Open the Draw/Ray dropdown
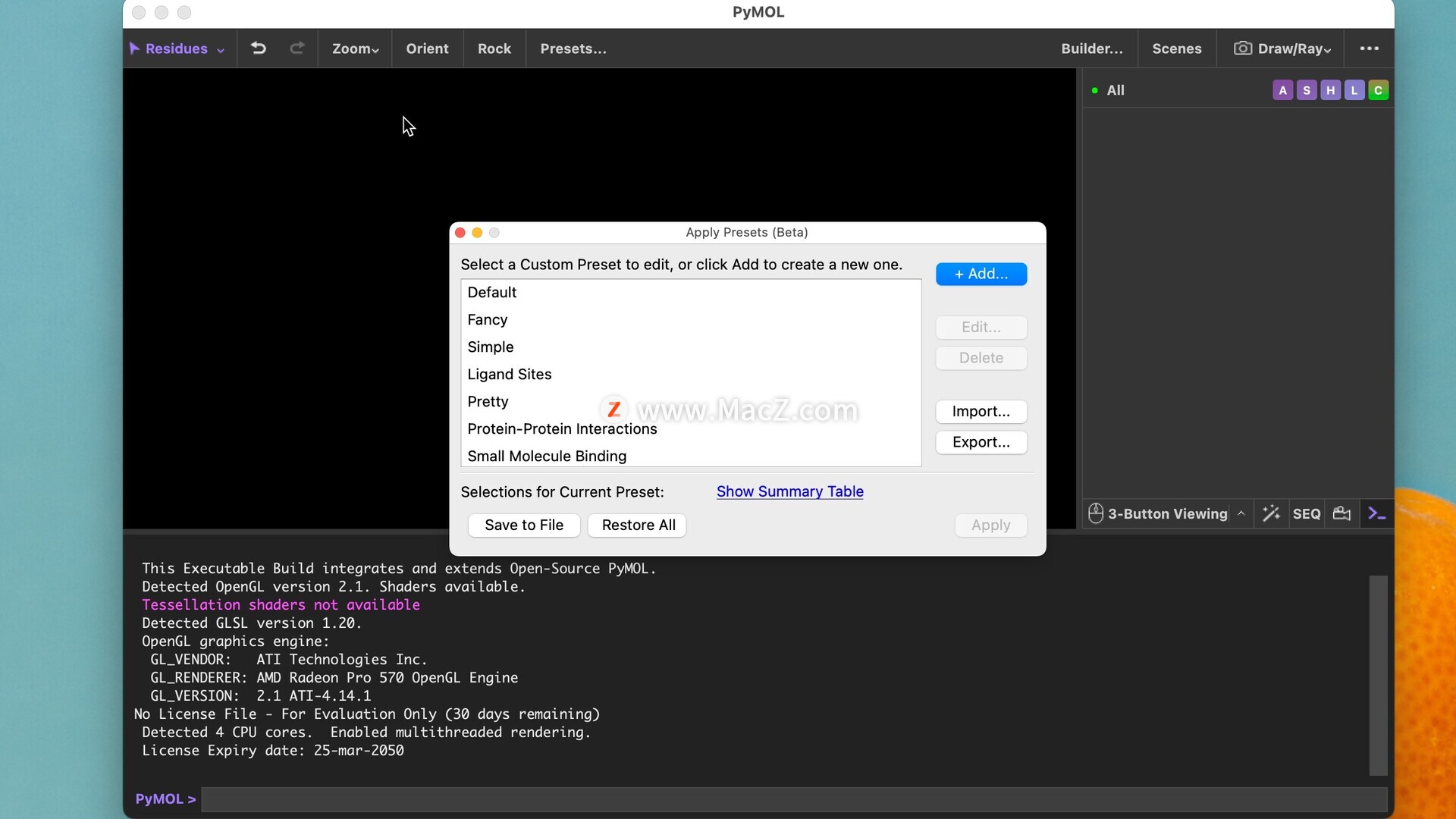This screenshot has height=819, width=1456. point(1282,49)
